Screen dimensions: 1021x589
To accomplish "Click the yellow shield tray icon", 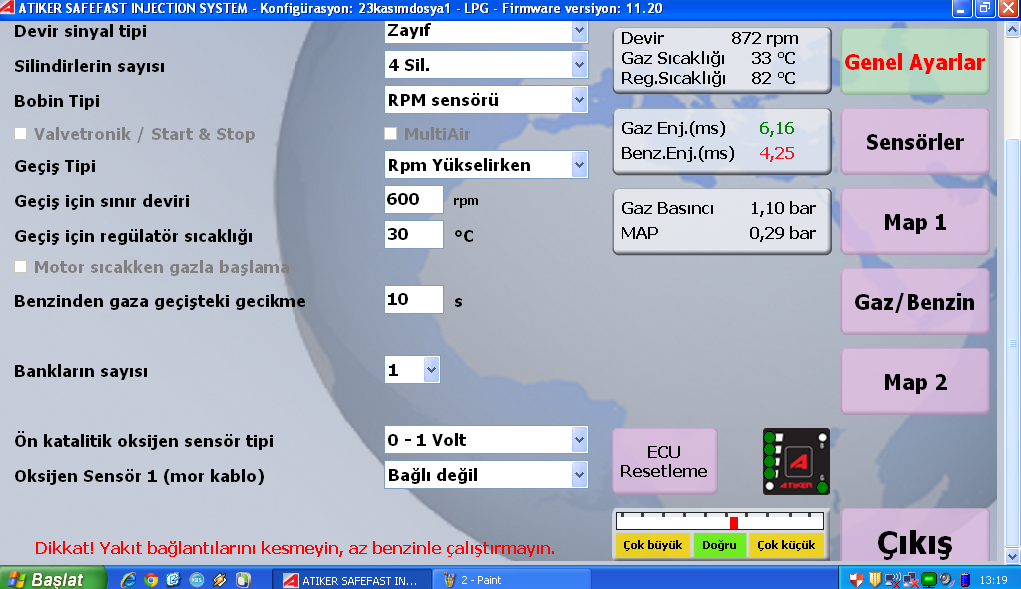I will click(x=875, y=579).
